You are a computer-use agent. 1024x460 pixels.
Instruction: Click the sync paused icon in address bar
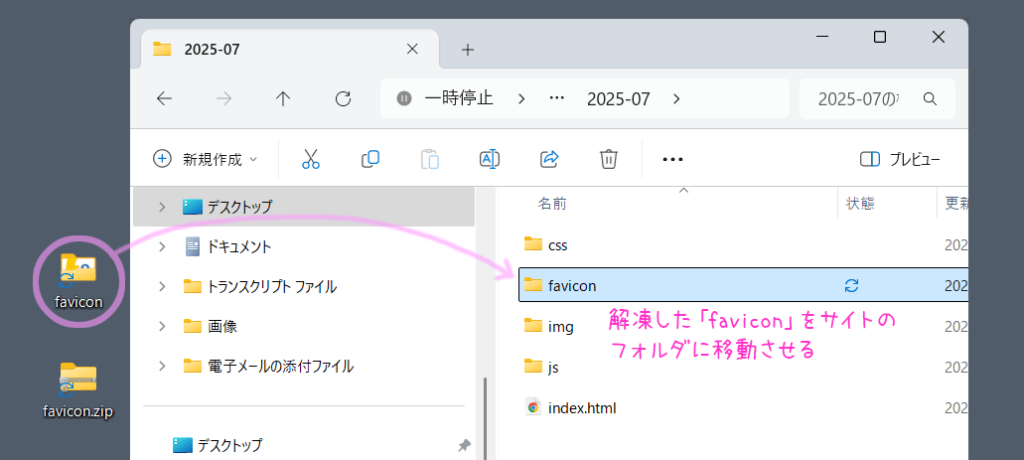coord(404,99)
